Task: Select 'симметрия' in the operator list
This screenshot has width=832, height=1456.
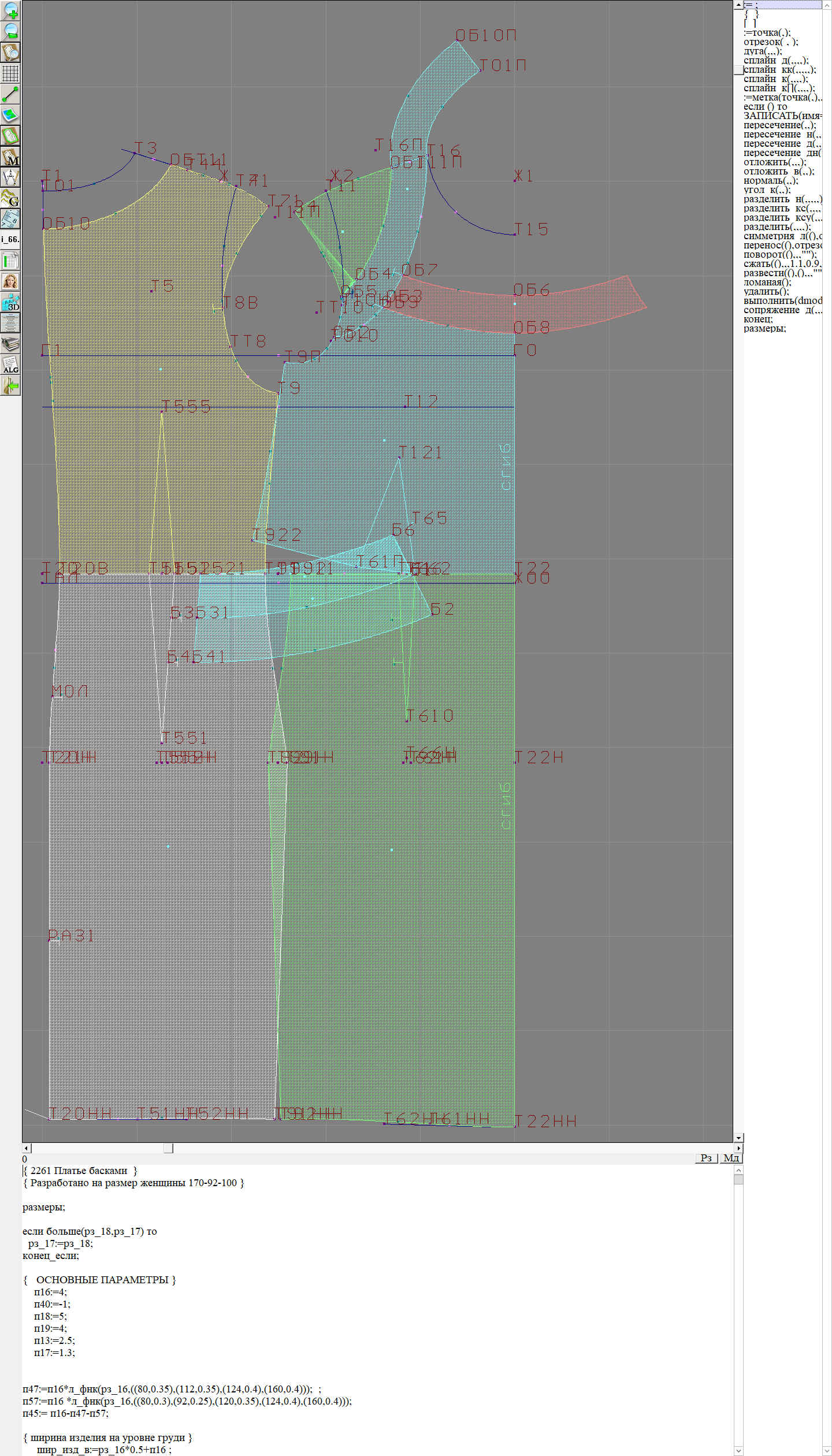Action: pyautogui.click(x=768, y=236)
